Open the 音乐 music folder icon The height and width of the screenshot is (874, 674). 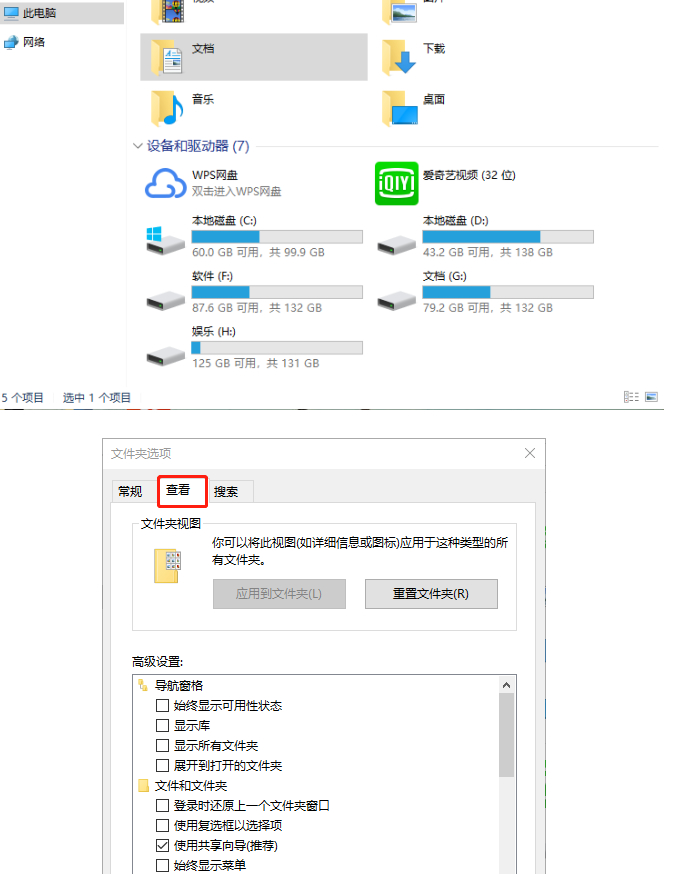167,108
